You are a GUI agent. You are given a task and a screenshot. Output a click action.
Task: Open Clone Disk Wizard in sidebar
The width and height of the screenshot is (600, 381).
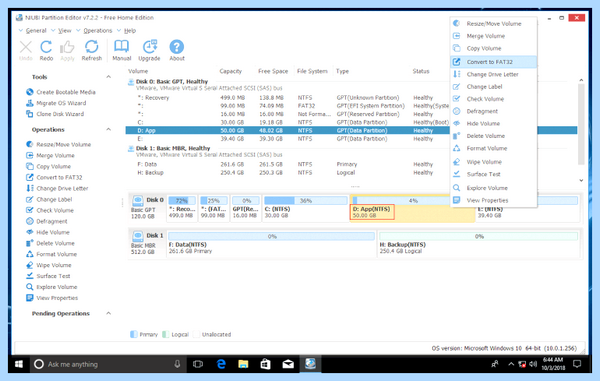(x=60, y=114)
